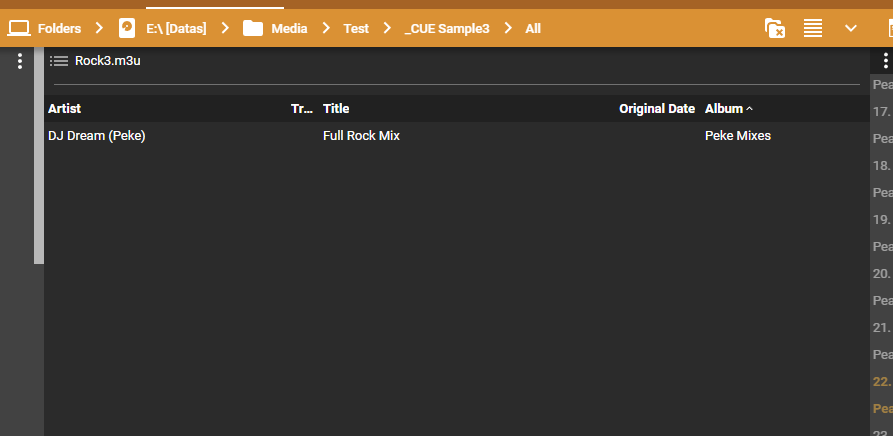
Task: Select the All breadcrumb item
Action: 533,28
